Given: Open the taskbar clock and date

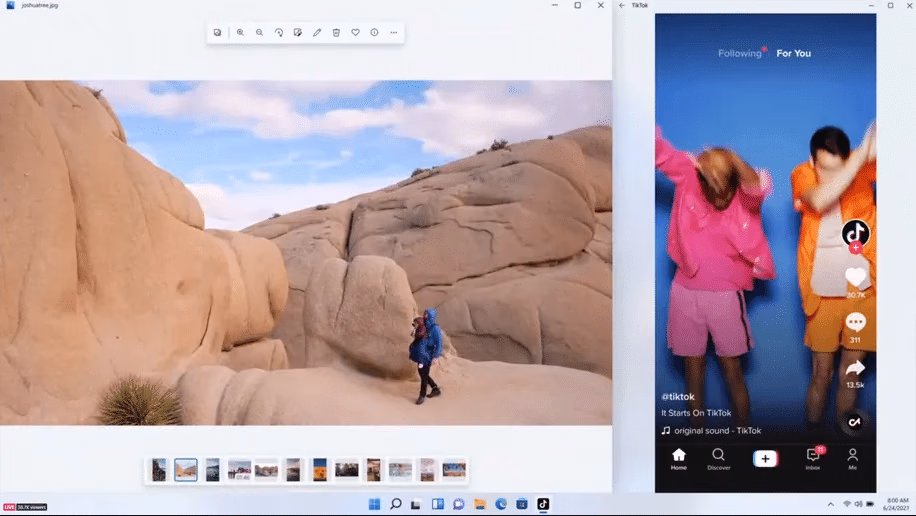Looking at the screenshot, I should 896,504.
